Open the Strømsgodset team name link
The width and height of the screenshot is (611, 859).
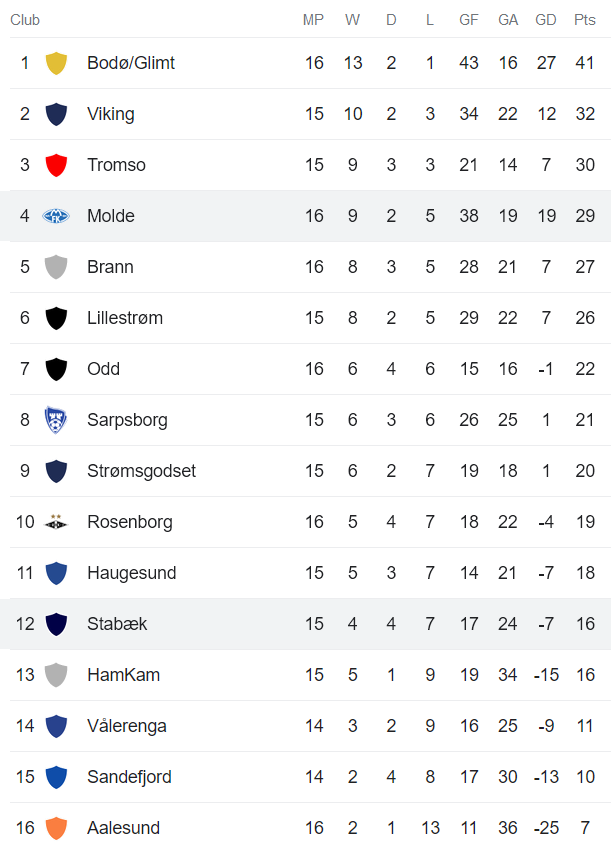tap(143, 470)
